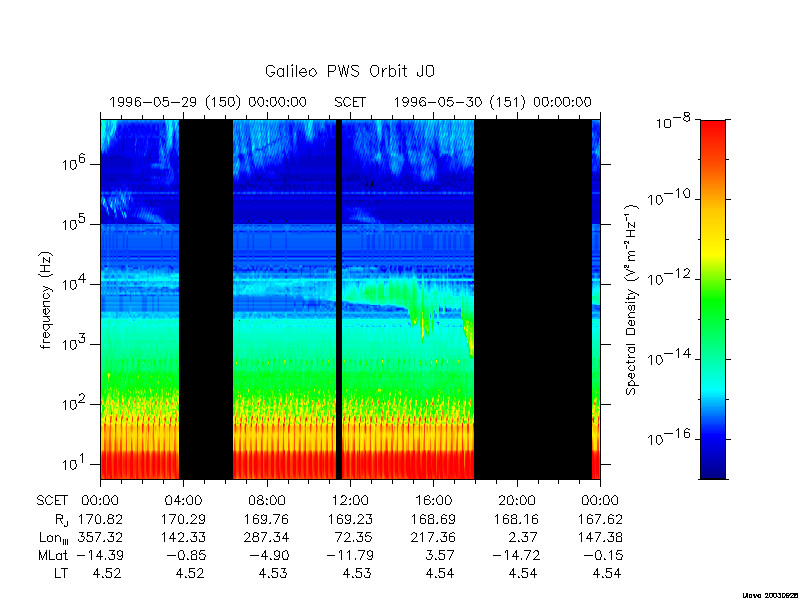Image resolution: width=800 pixels, height=600 pixels.
Task: Click the SCET time label '04:00'
Action: [184, 501]
